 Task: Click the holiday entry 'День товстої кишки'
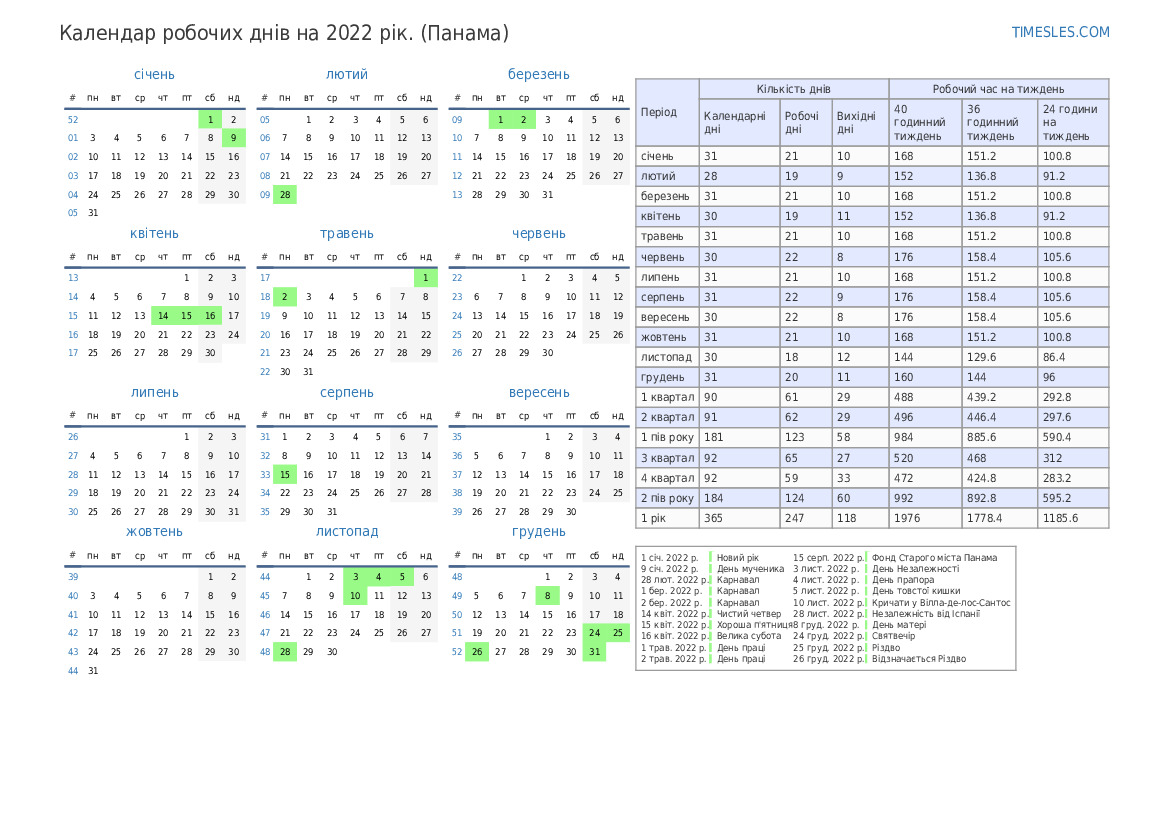(916, 591)
